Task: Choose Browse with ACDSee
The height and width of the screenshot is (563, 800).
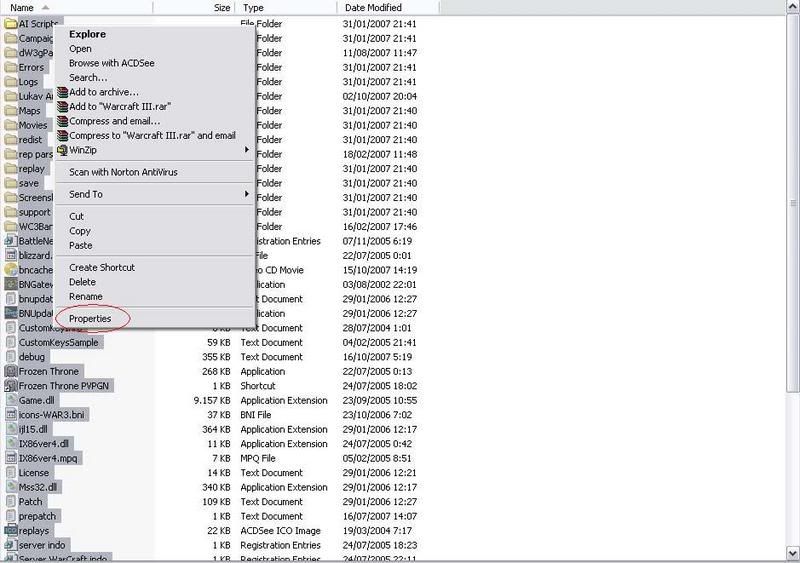Action: click(112, 63)
